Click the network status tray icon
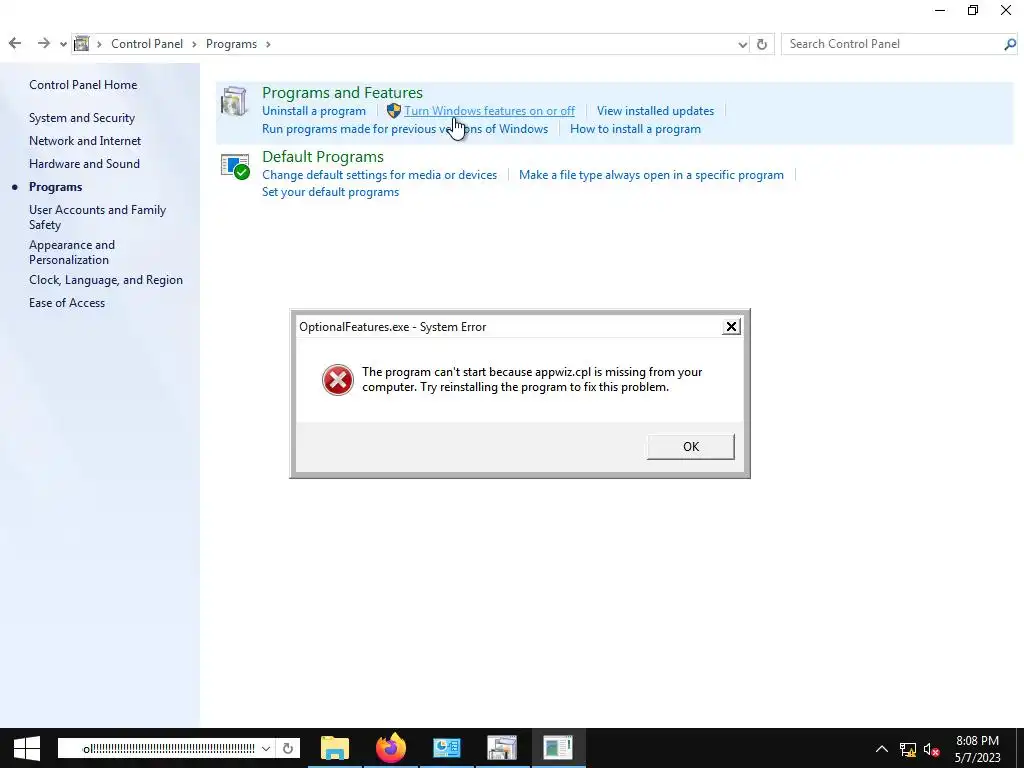Image resolution: width=1024 pixels, height=768 pixels. (x=907, y=750)
